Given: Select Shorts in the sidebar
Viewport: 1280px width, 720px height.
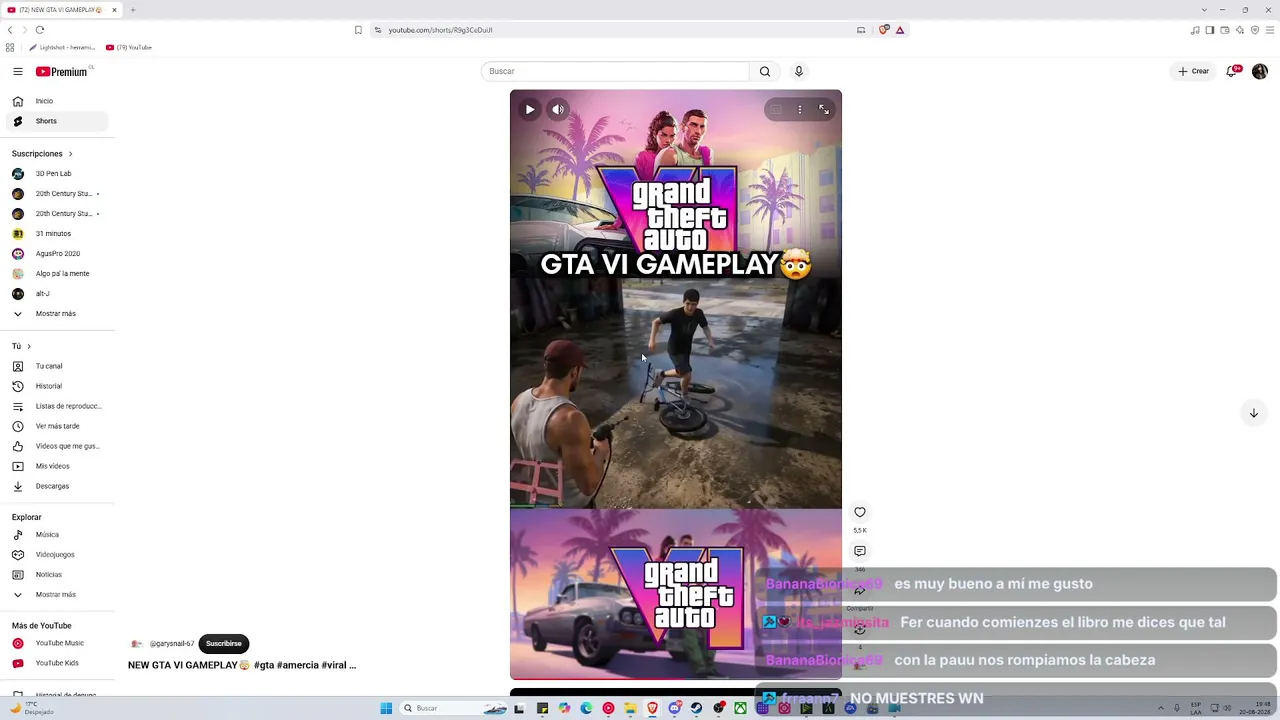Looking at the screenshot, I should pos(56,121).
